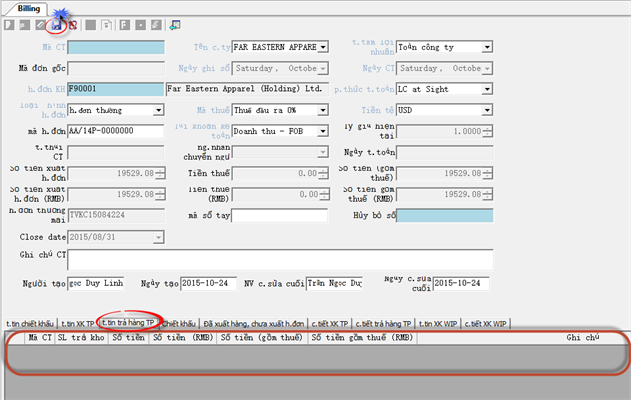Click the exit icon at toolbar end
The height and width of the screenshot is (400, 631).
175,25
